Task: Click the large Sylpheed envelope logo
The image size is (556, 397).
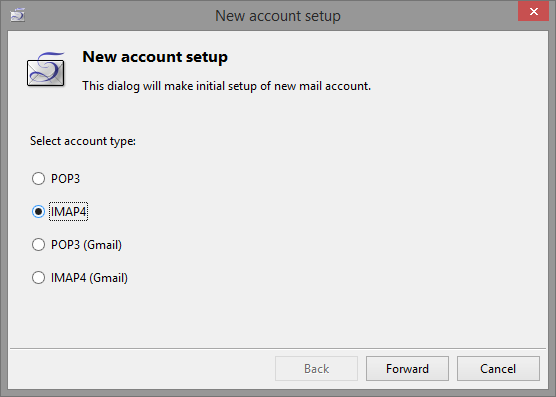Action: pyautogui.click(x=46, y=69)
